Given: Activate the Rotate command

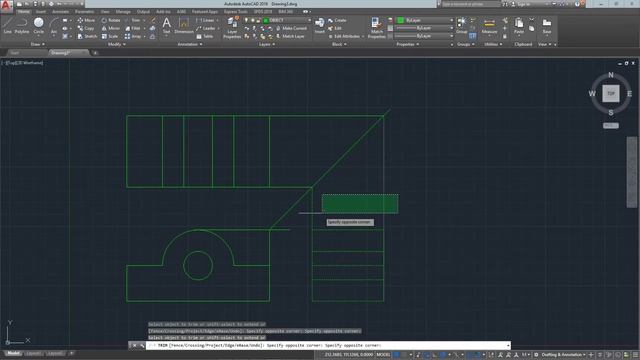Looking at the screenshot, I should 111,20.
